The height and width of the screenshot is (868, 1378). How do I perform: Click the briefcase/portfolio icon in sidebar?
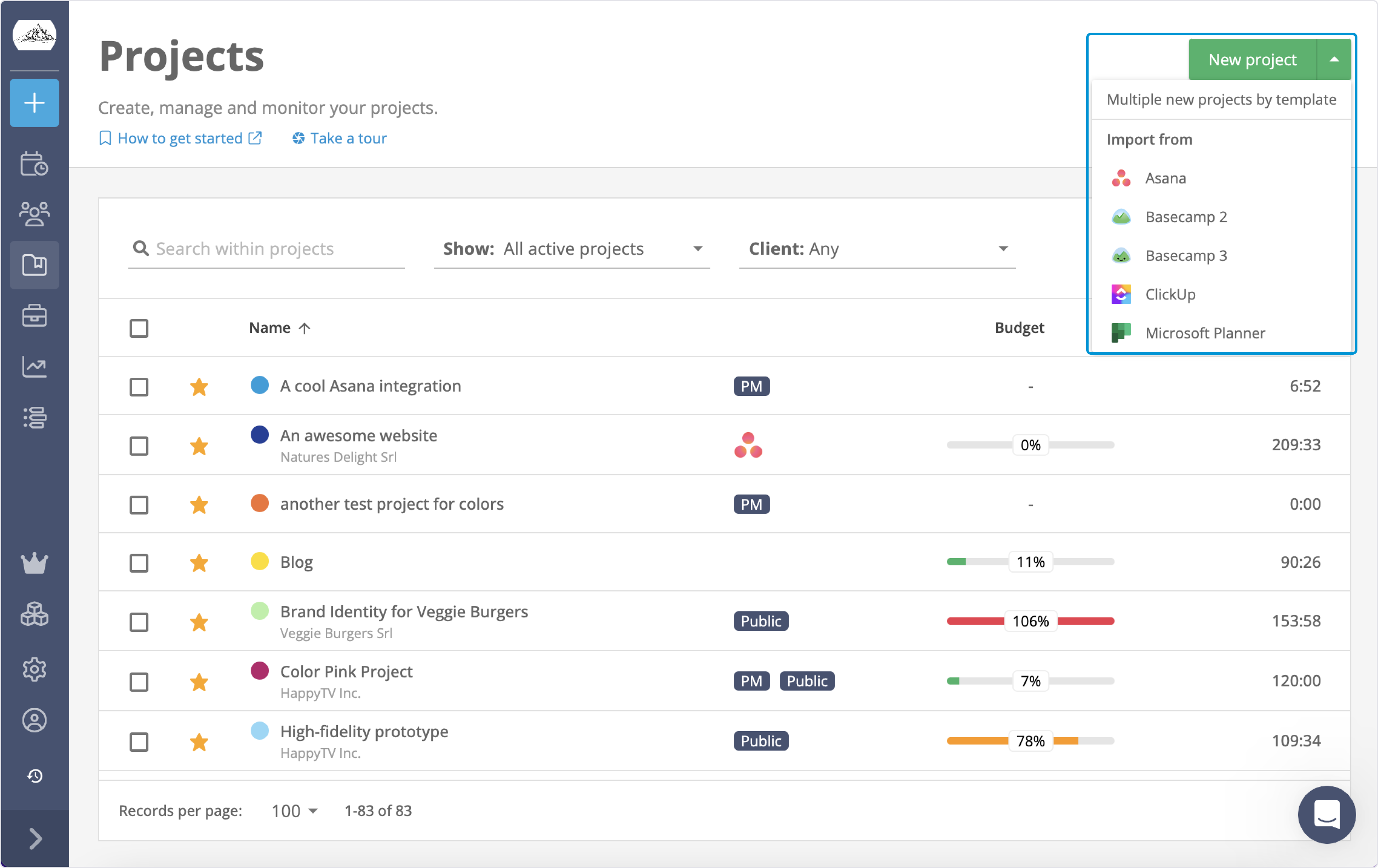click(x=35, y=316)
